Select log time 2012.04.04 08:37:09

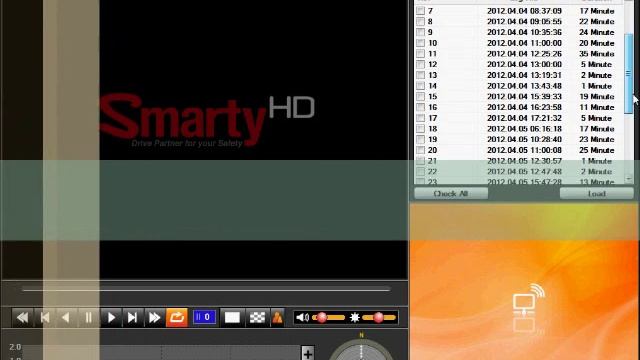(524, 11)
